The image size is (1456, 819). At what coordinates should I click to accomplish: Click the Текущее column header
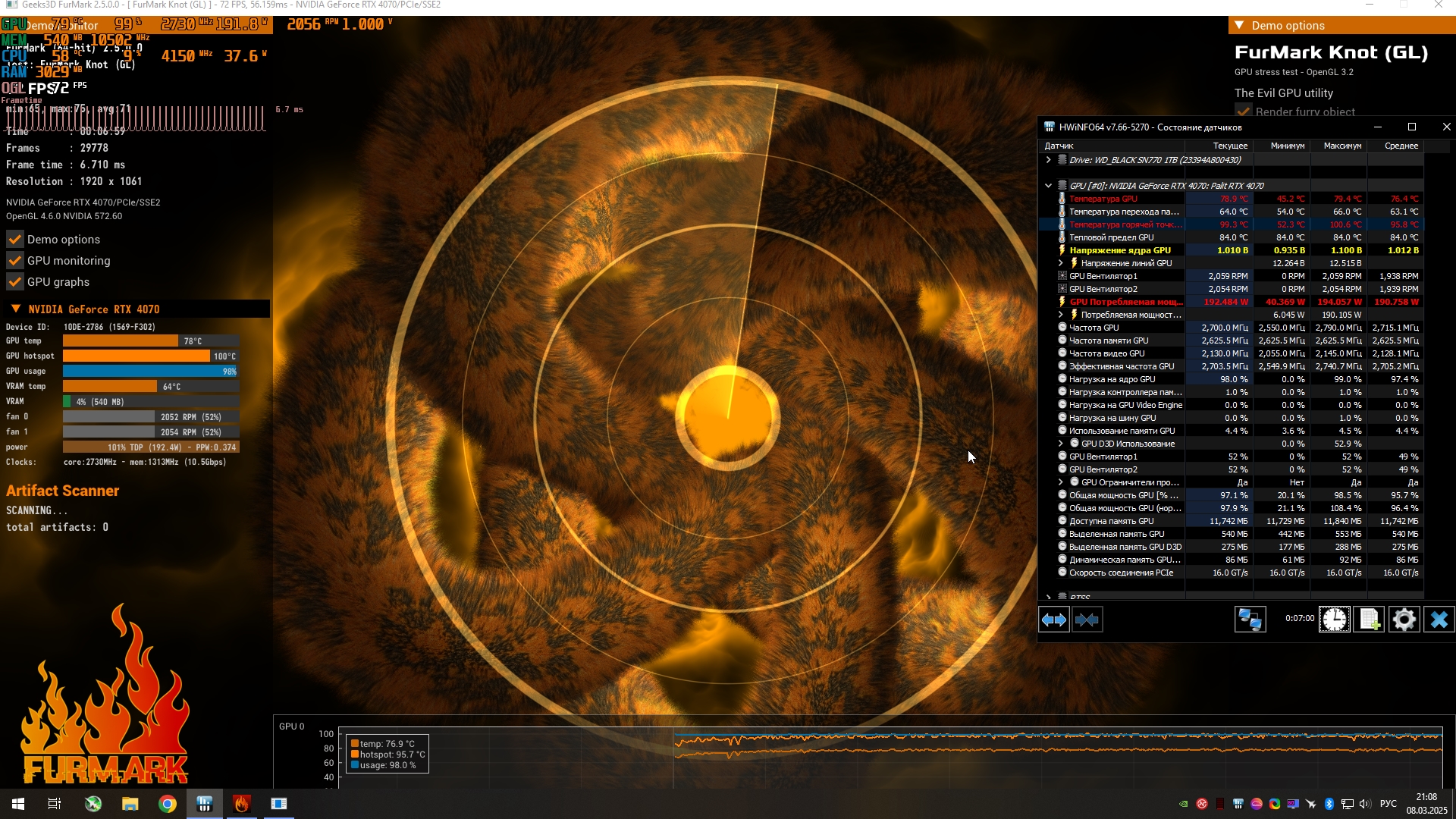(x=1229, y=146)
